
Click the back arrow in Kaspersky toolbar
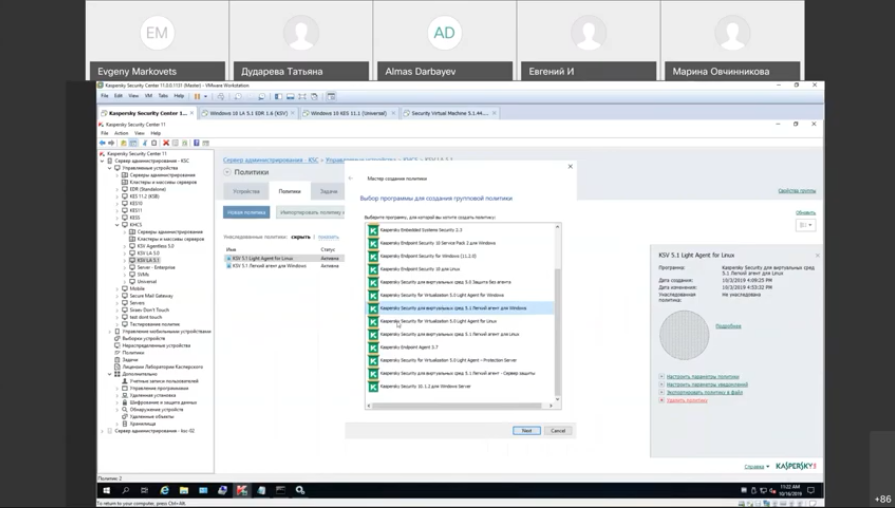[102, 143]
